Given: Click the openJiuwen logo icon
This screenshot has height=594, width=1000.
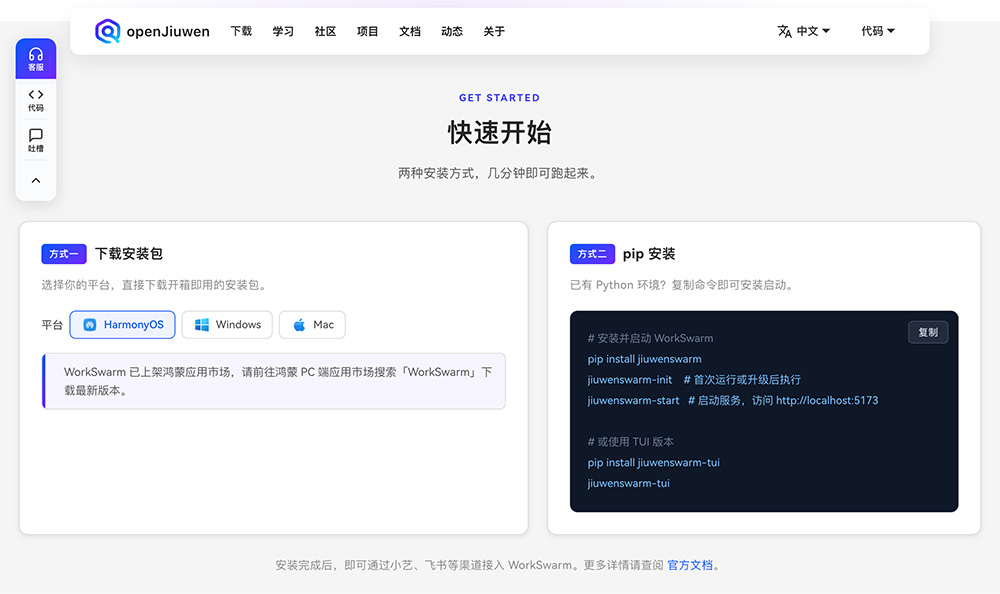Looking at the screenshot, I should coord(107,31).
